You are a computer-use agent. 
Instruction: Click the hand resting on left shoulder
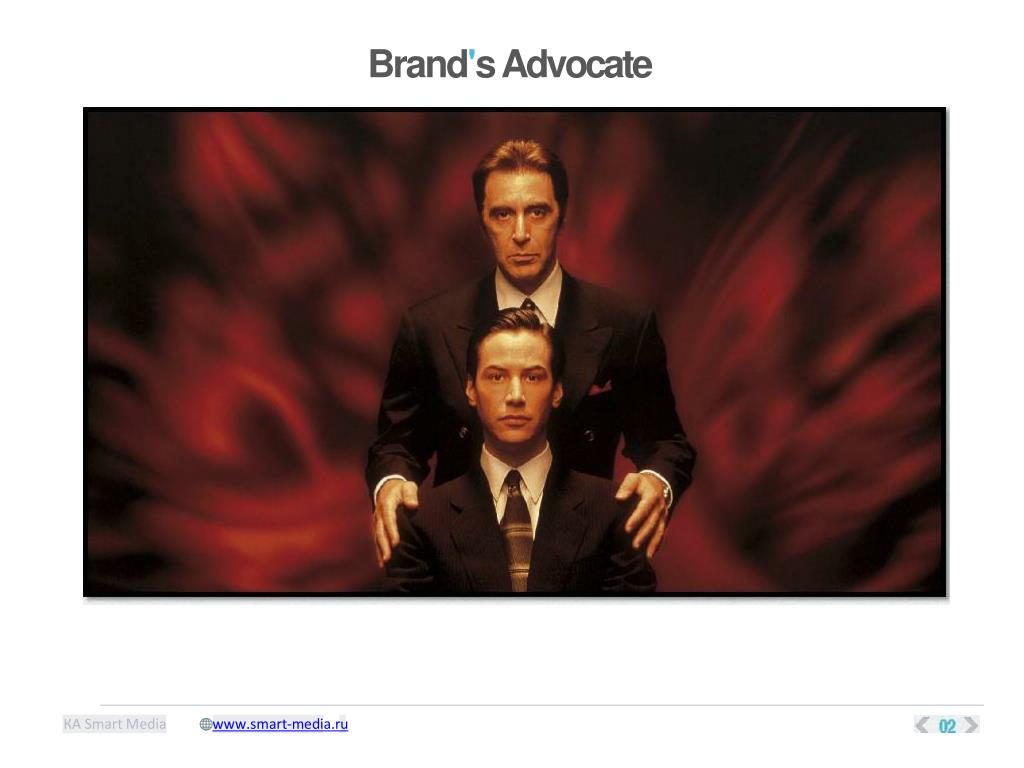394,516
